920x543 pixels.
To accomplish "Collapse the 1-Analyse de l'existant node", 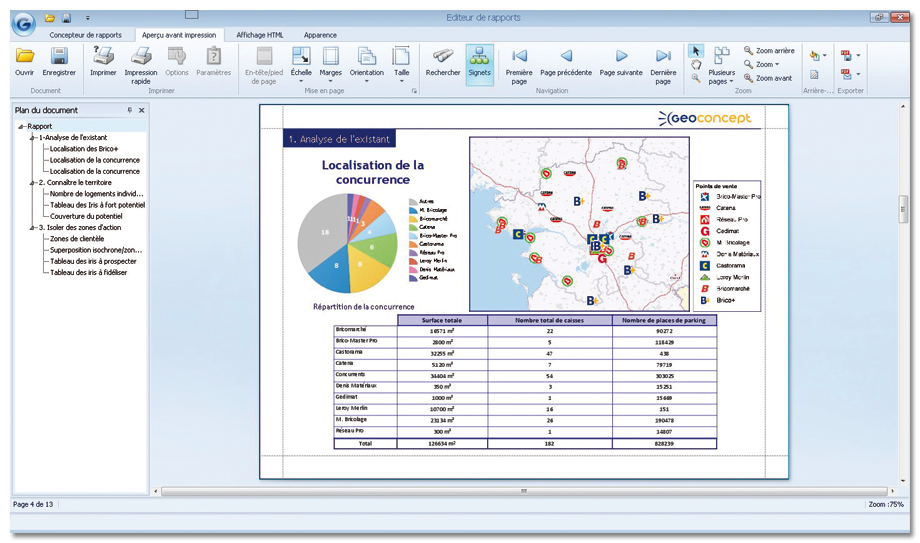I will pyautogui.click(x=33, y=137).
